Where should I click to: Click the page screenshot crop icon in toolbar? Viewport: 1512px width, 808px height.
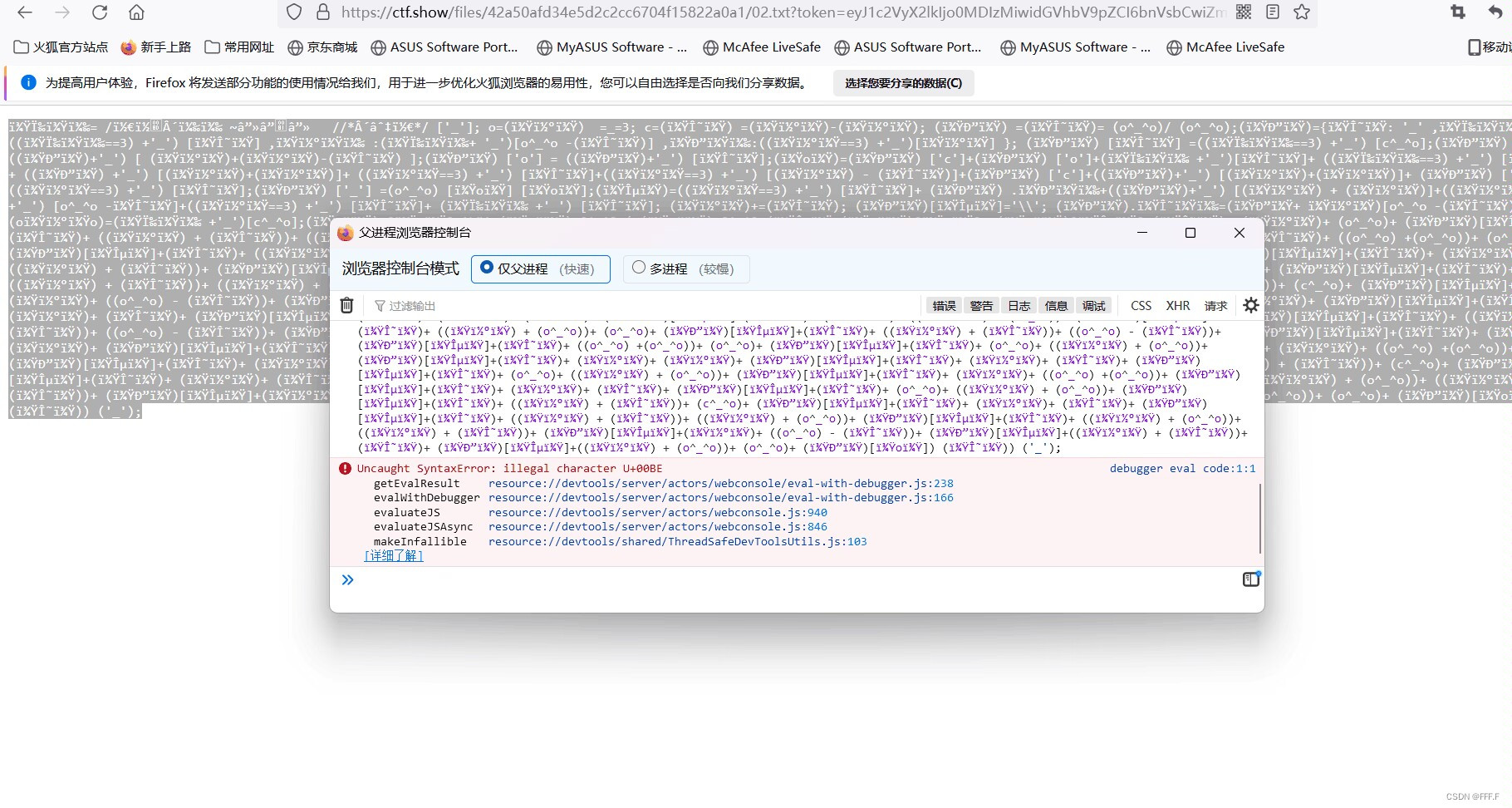[1456, 12]
